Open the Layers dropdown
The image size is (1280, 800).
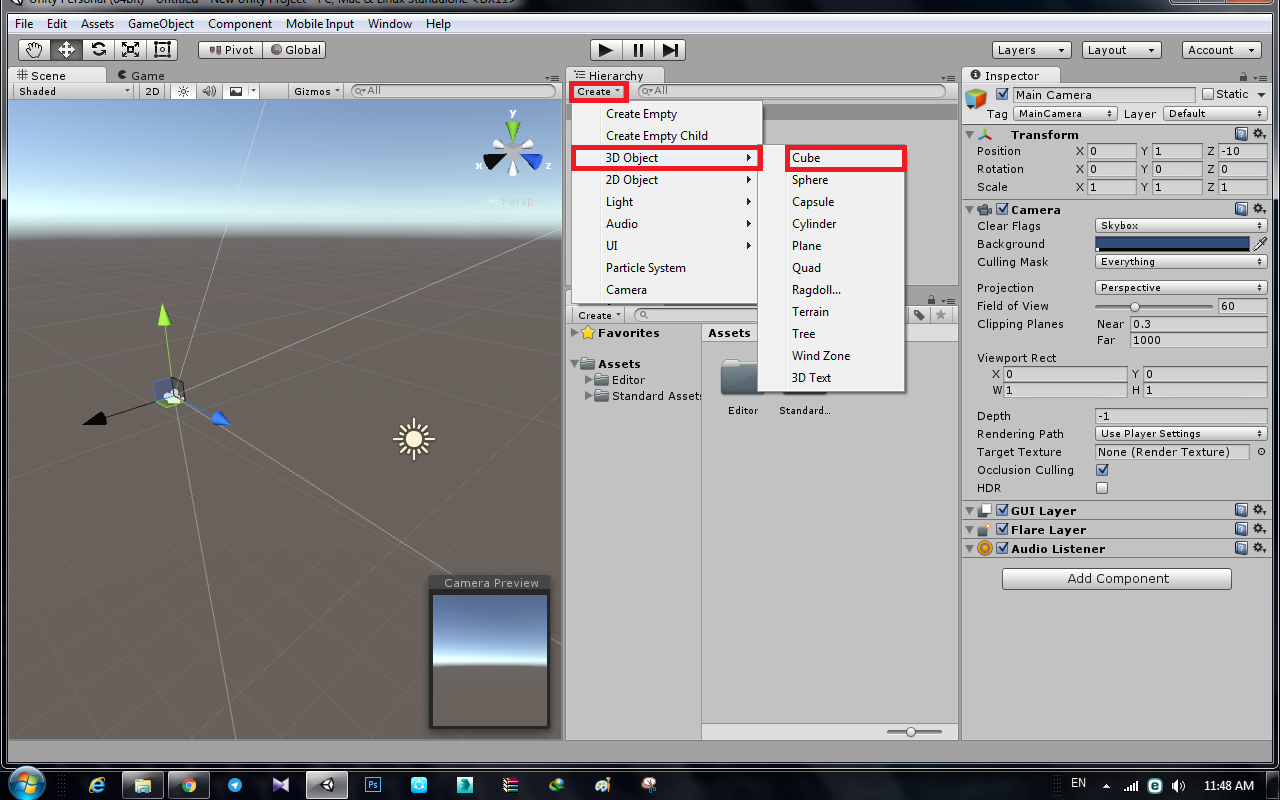pyautogui.click(x=1032, y=50)
